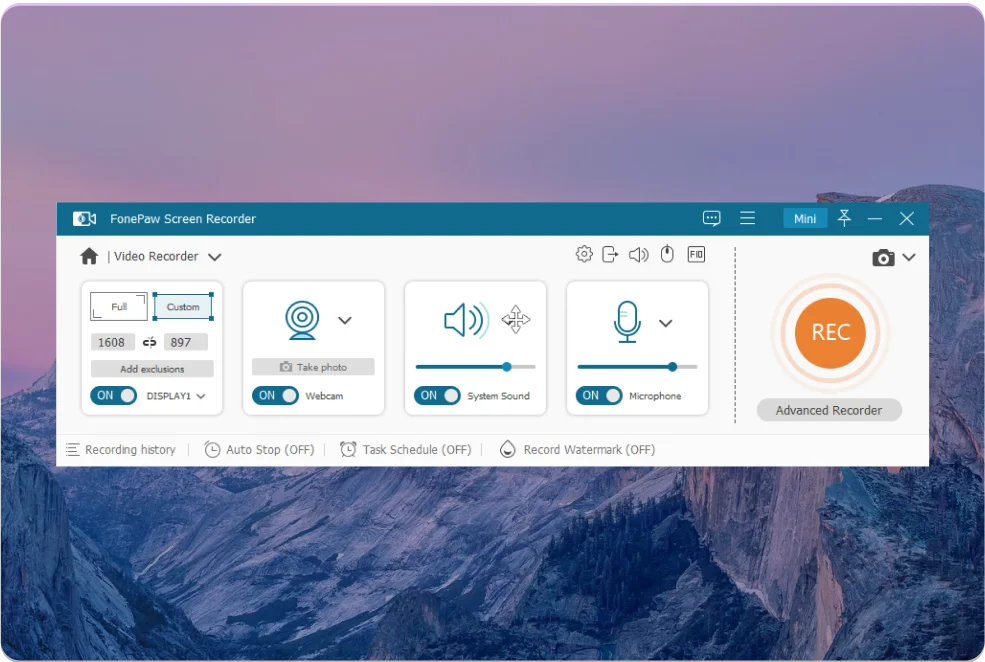Click the Auto Stop clock icon
Viewport: 985px width, 662px height.
click(212, 450)
